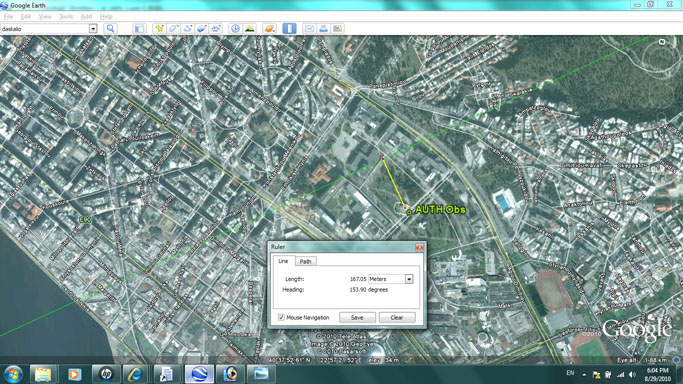Save the ruler measurement

(x=357, y=317)
